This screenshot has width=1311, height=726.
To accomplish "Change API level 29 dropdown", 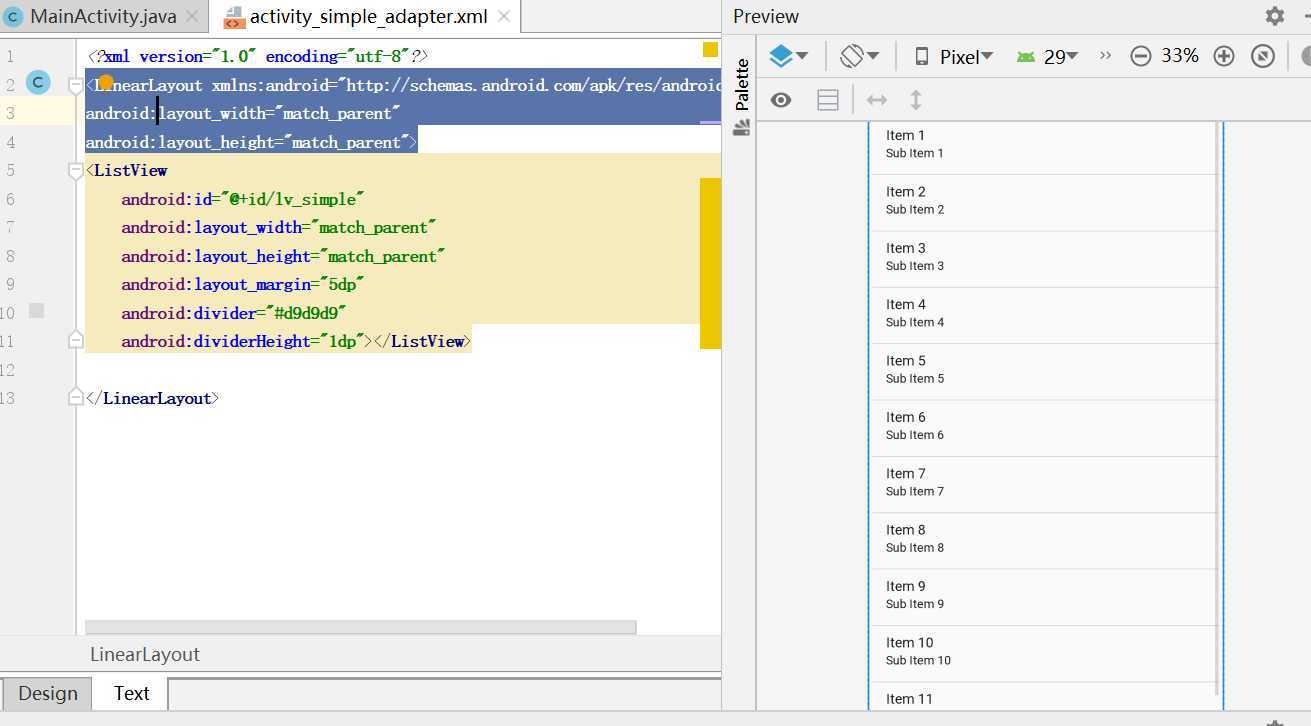I will pos(1047,57).
